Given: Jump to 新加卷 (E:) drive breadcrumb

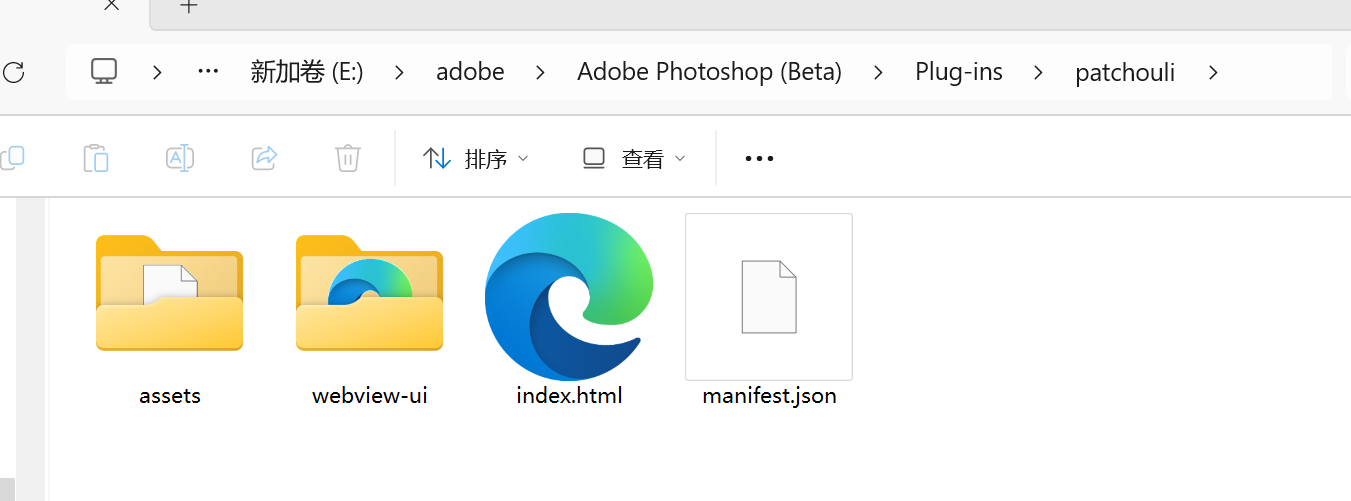Looking at the screenshot, I should (306, 72).
